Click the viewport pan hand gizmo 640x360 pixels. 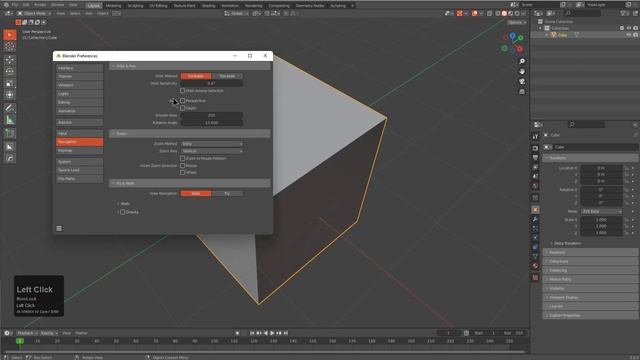click(x=522, y=71)
